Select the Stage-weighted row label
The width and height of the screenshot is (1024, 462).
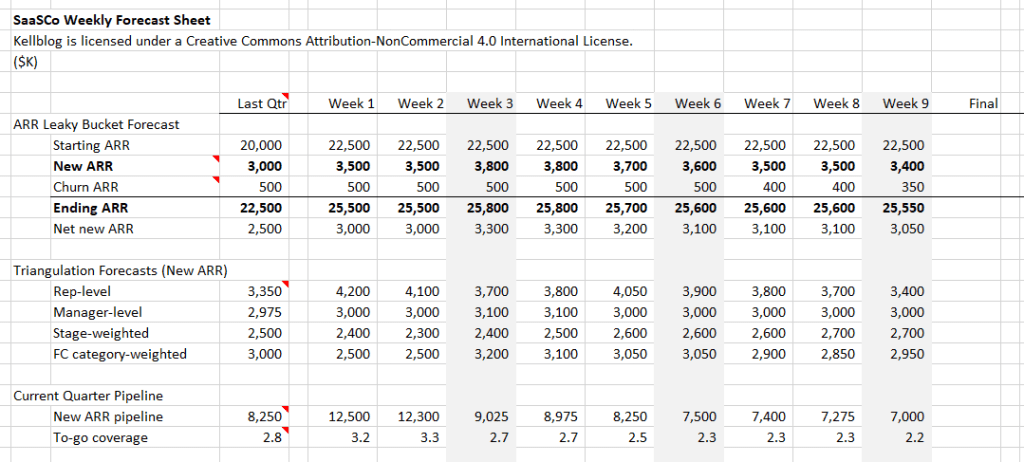tap(100, 333)
